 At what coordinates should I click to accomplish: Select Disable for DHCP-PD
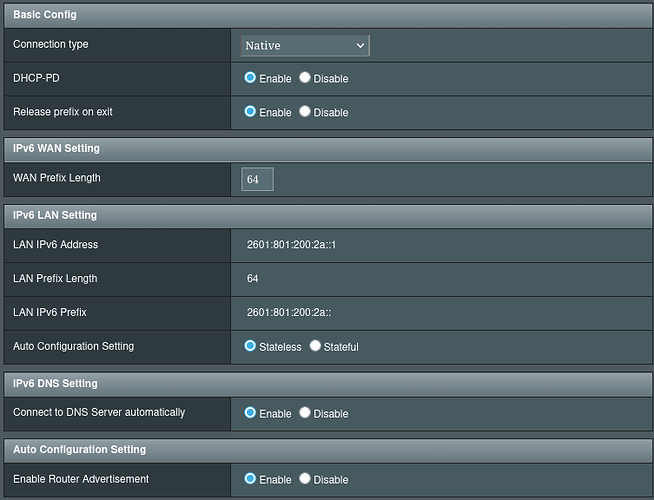point(305,78)
